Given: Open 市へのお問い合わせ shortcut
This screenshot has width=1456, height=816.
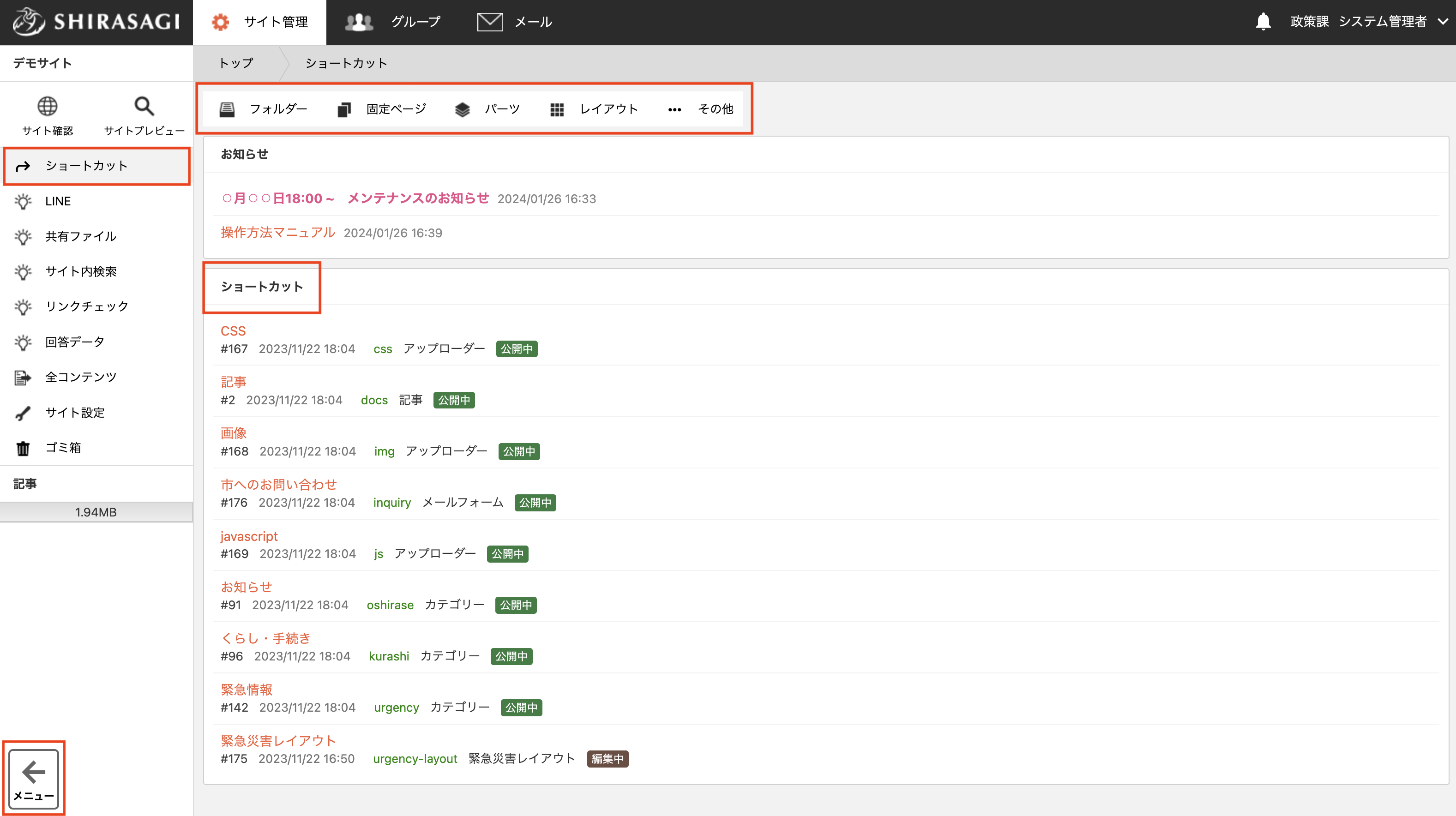Looking at the screenshot, I should [x=279, y=484].
